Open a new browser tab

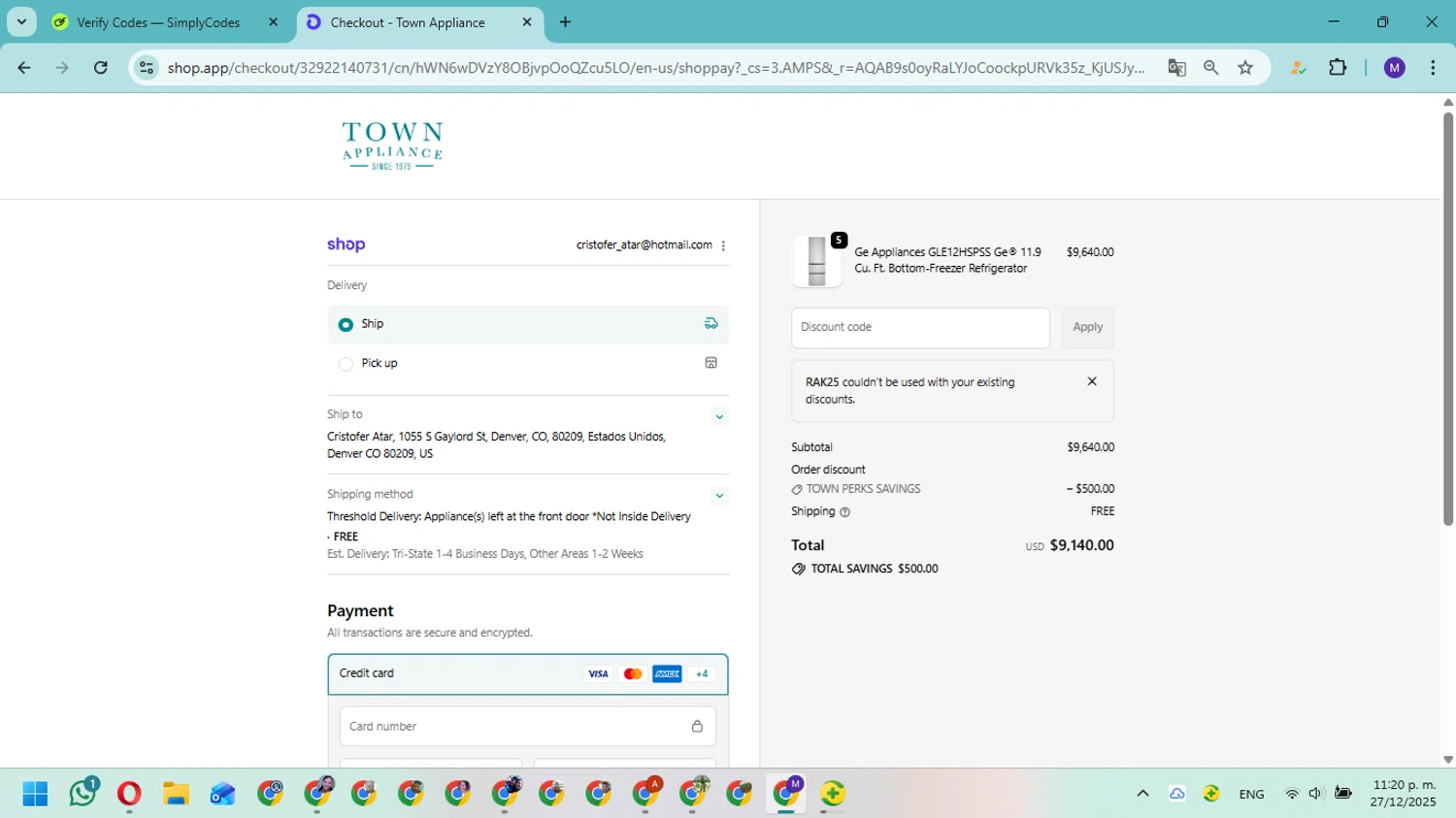click(565, 22)
